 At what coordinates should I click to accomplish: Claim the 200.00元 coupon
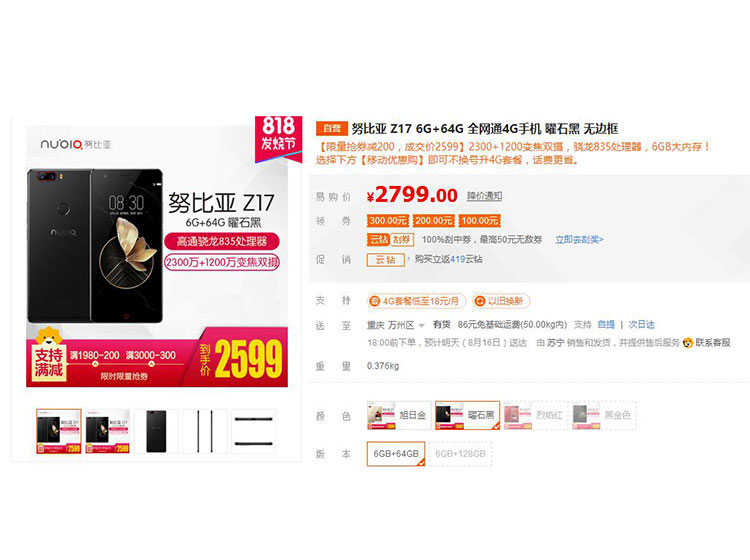[433, 220]
